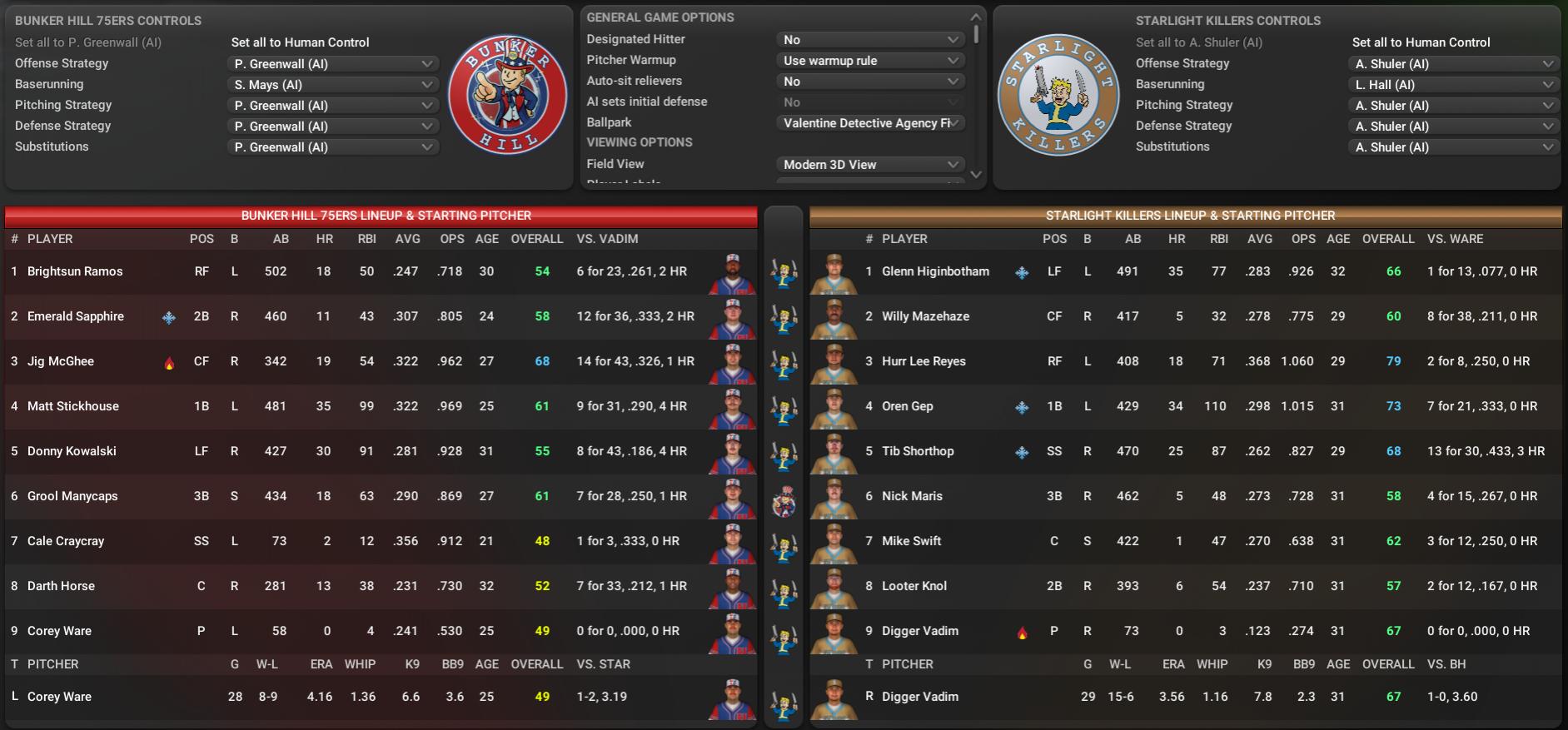
Task: Click the Starlight Killers team logo
Action: 1058,95
